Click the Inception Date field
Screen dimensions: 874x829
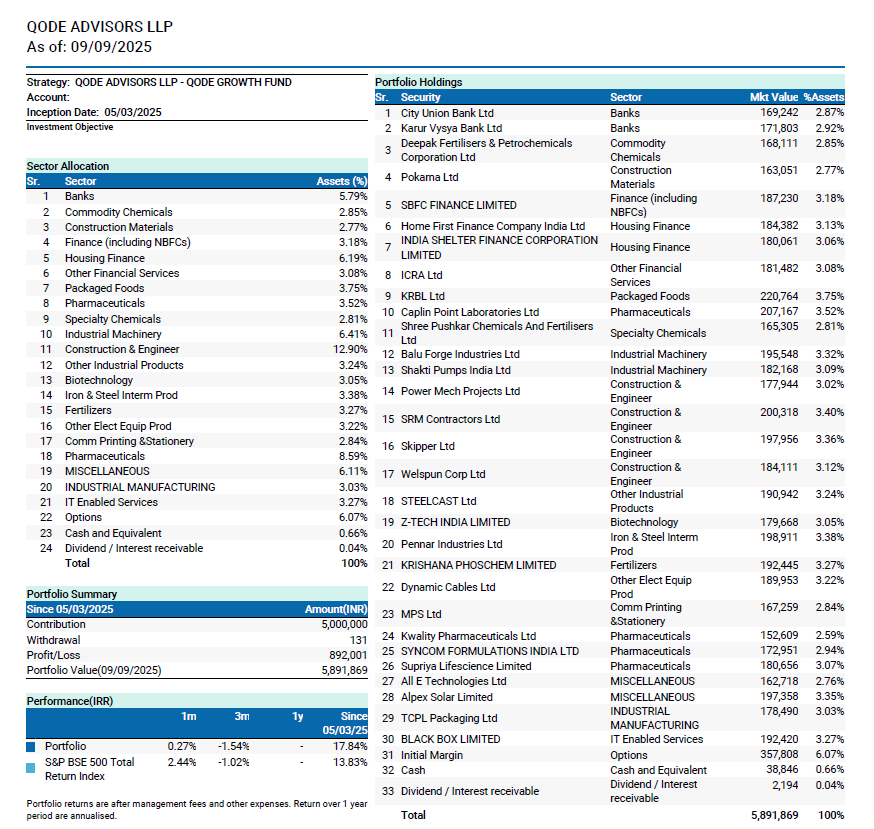(94, 112)
